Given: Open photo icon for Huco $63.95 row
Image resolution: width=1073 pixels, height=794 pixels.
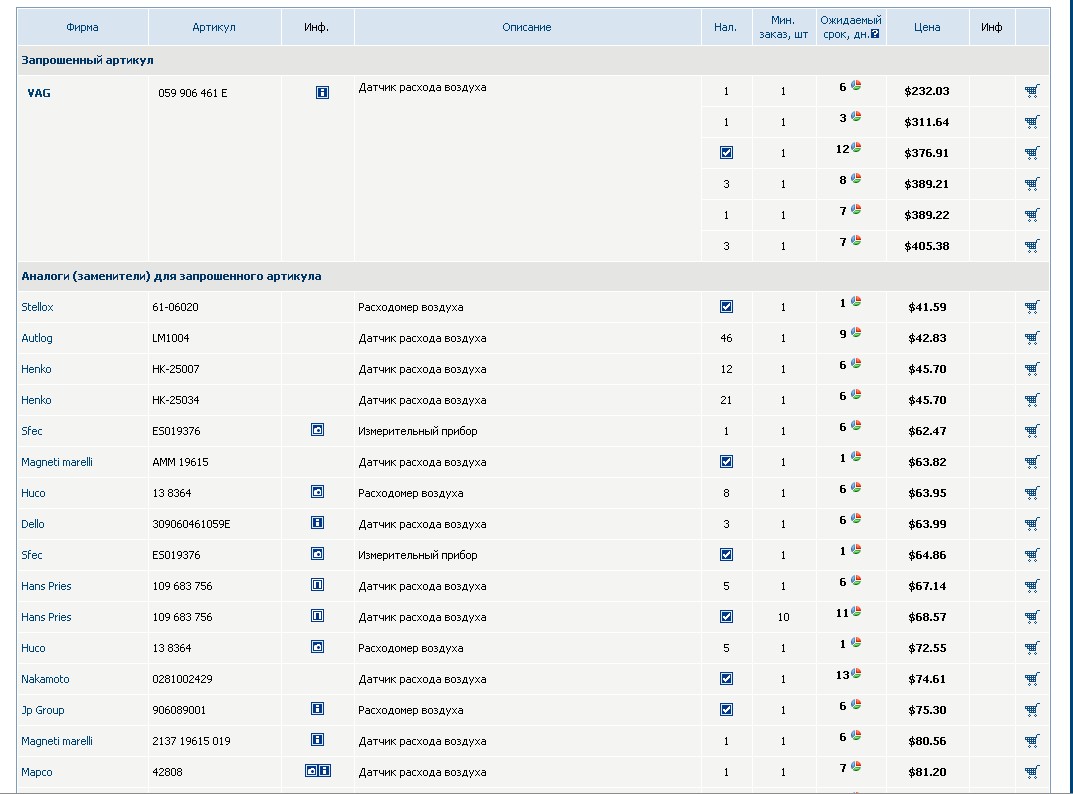Looking at the screenshot, I should 318,492.
